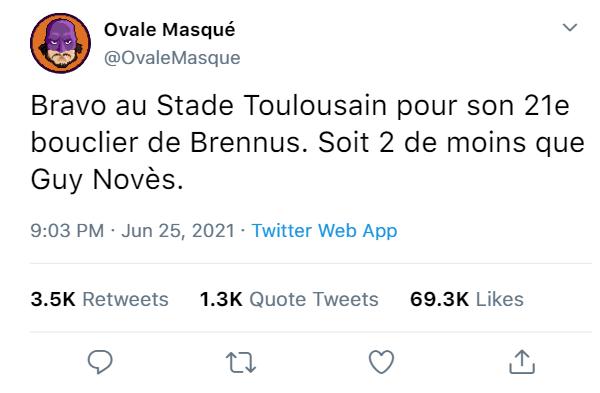View the 3.5K Retweets list
Viewport: 600px width, 393px height.
click(x=99, y=299)
